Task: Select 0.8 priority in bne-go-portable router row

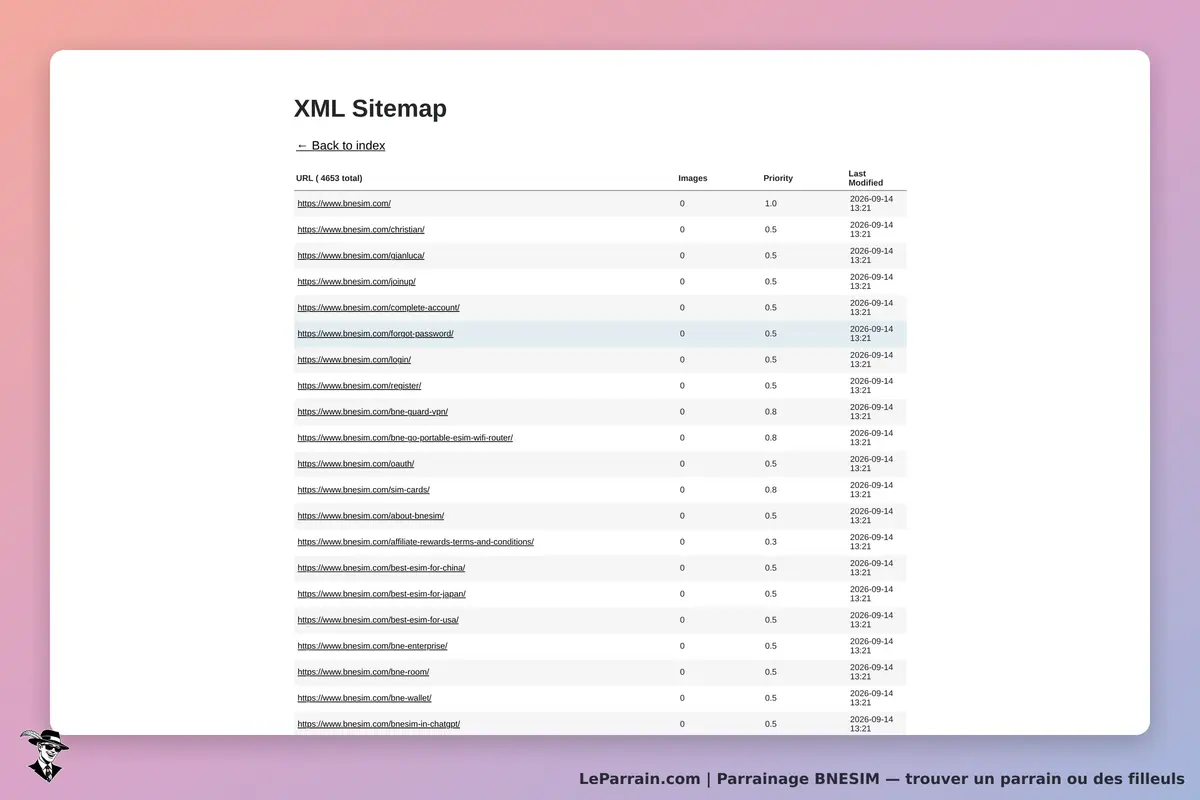Action: point(771,438)
